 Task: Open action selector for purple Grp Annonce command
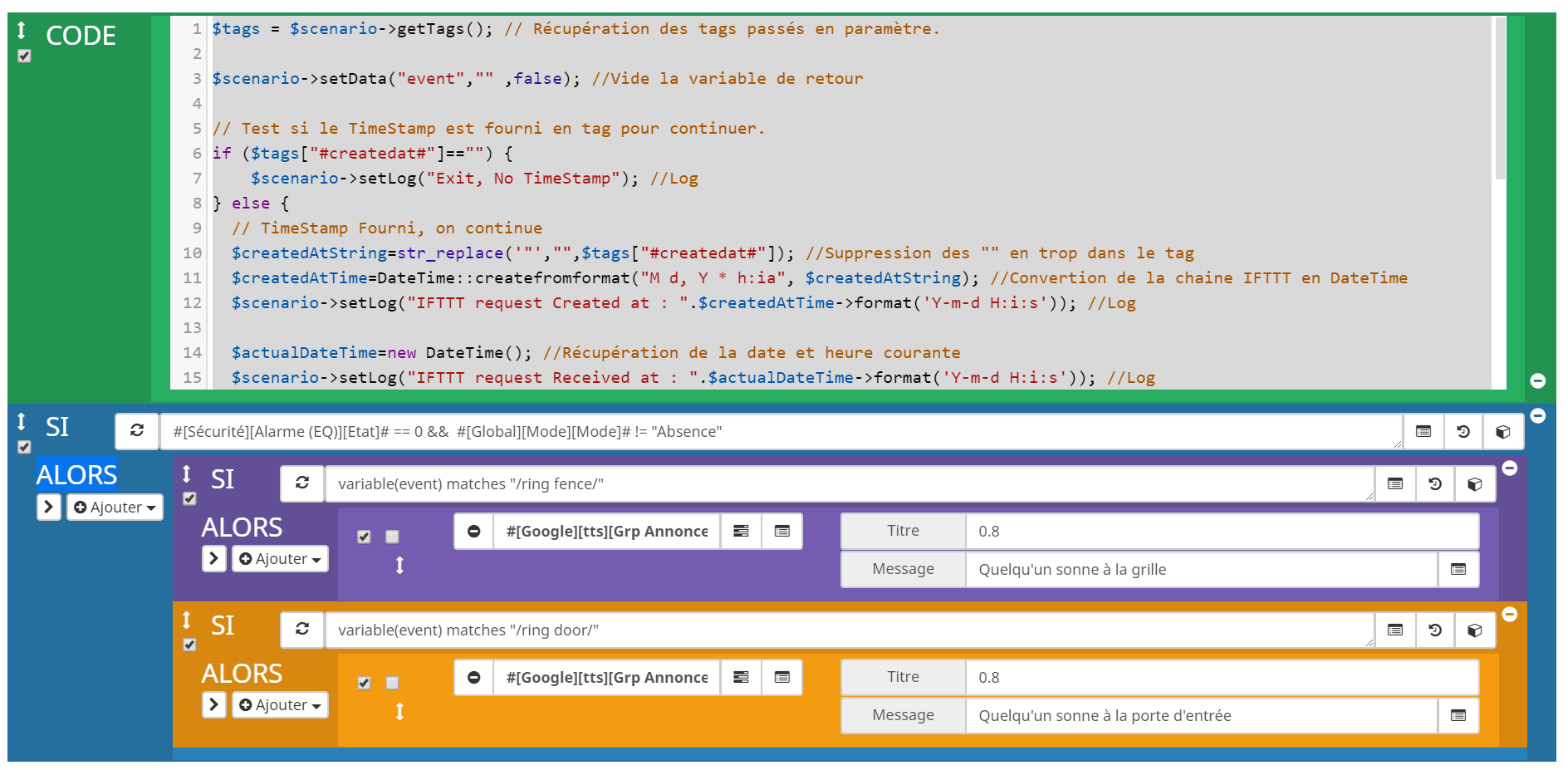(742, 532)
